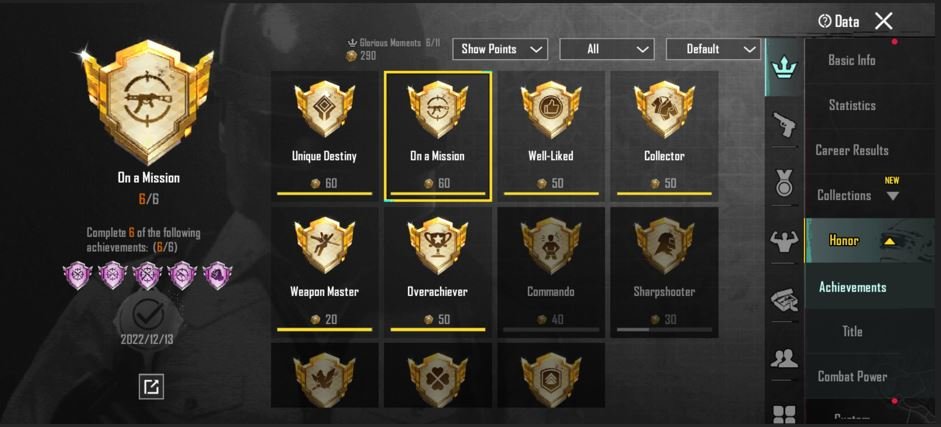Expand the Collections menu arrow
This screenshot has height=427, width=941.
(892, 196)
